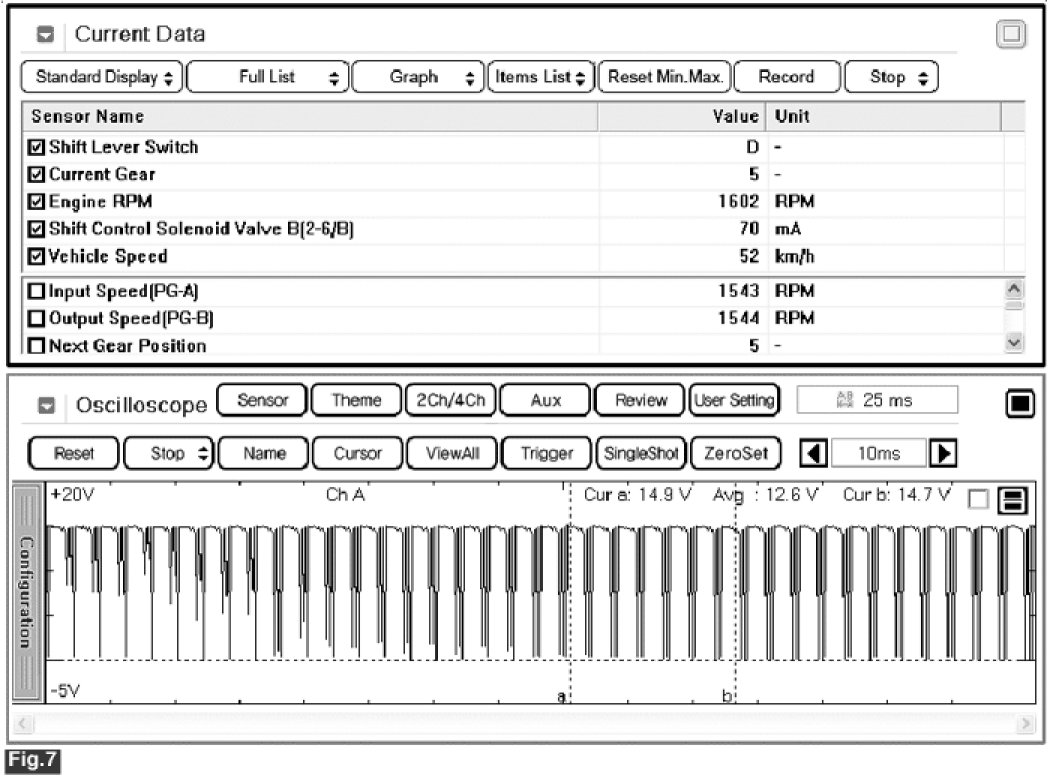
Task: Decrease time base with left arrow
Action: click(814, 453)
